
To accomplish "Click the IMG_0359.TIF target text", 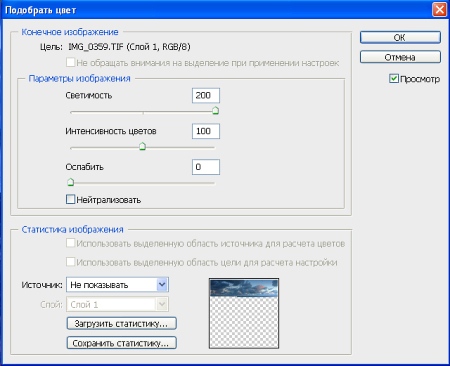I will [x=129, y=47].
